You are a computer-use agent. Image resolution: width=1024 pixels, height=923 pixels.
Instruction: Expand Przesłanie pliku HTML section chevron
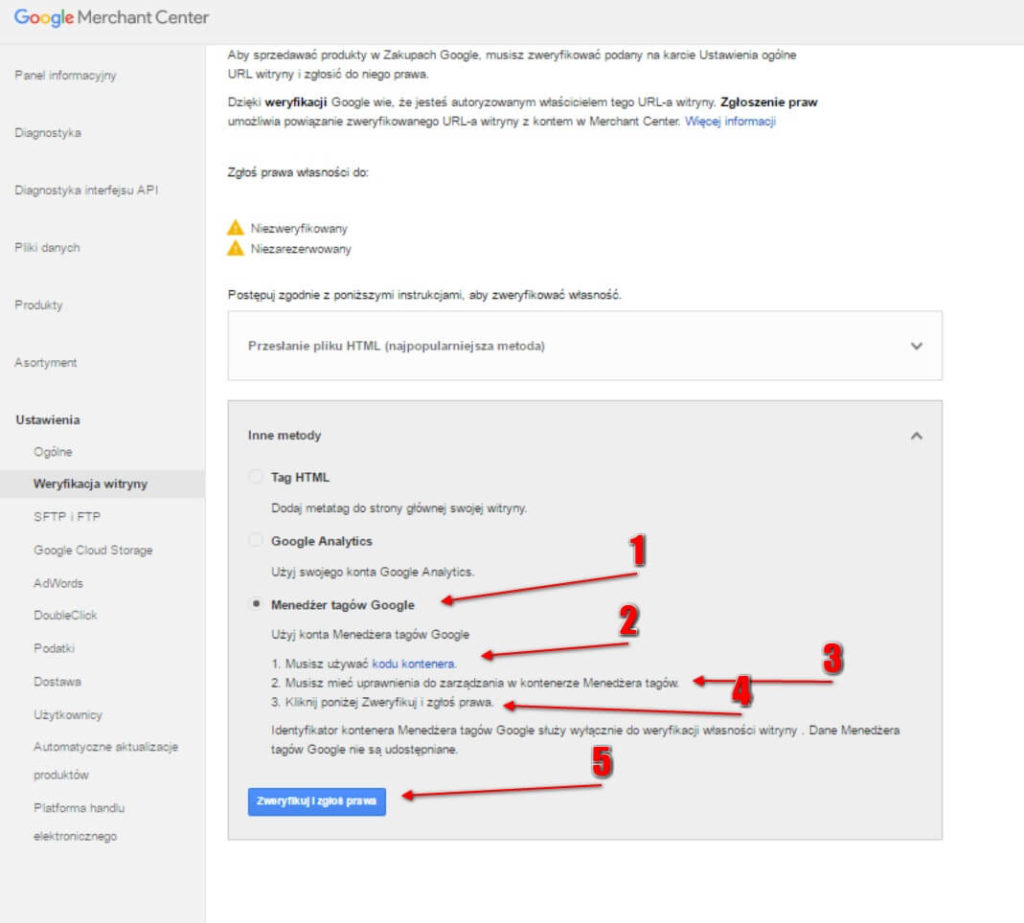[916, 346]
